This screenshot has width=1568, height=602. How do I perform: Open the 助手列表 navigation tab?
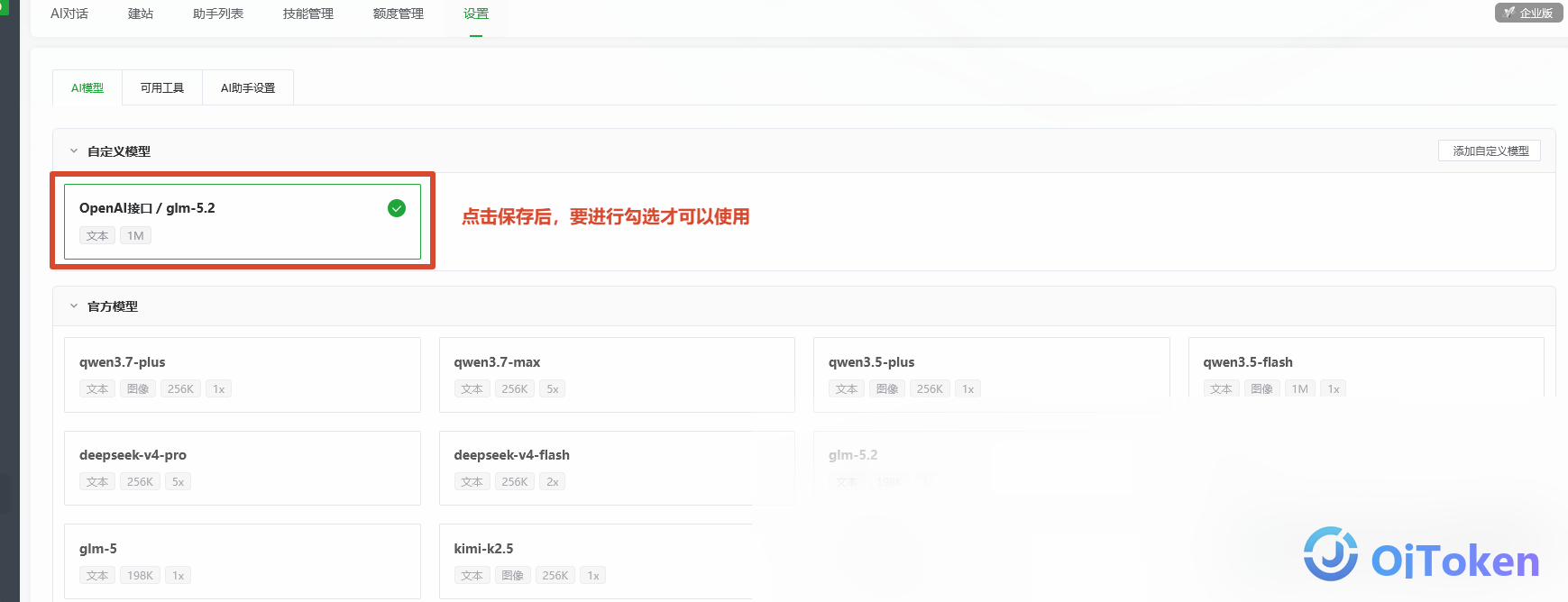(218, 14)
